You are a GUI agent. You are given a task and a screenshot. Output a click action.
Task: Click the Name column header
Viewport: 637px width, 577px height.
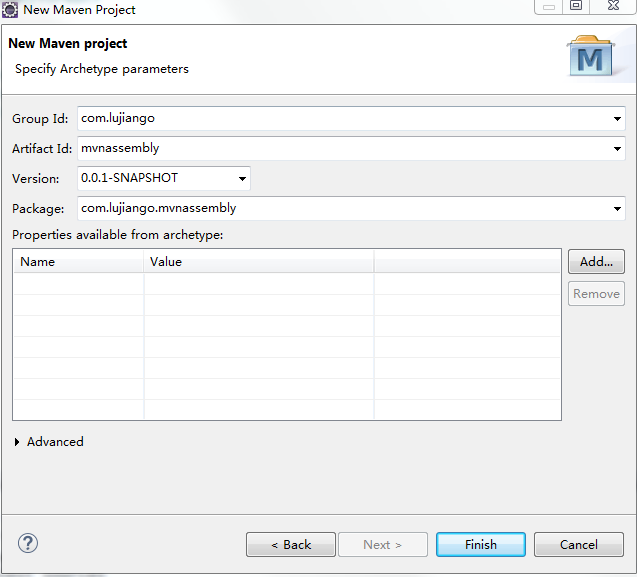pyautogui.click(x=78, y=262)
